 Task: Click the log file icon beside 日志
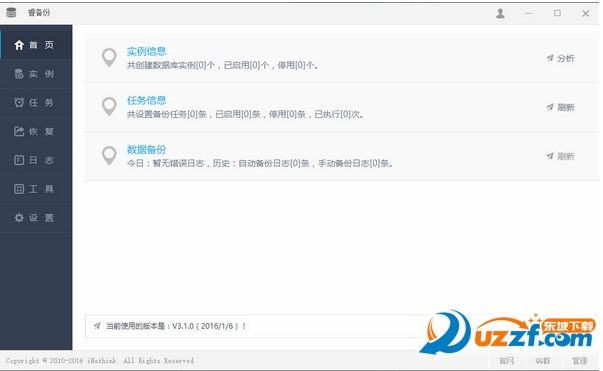tap(19, 160)
